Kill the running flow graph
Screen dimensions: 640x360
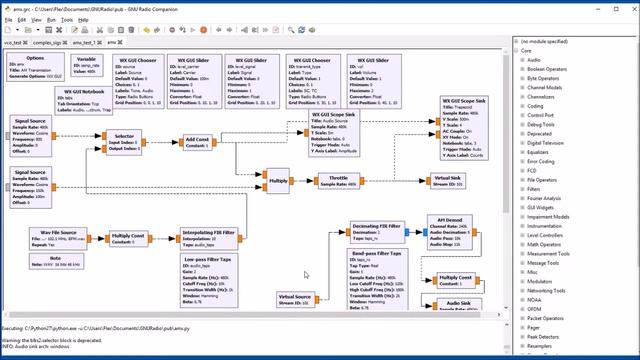tap(203, 30)
